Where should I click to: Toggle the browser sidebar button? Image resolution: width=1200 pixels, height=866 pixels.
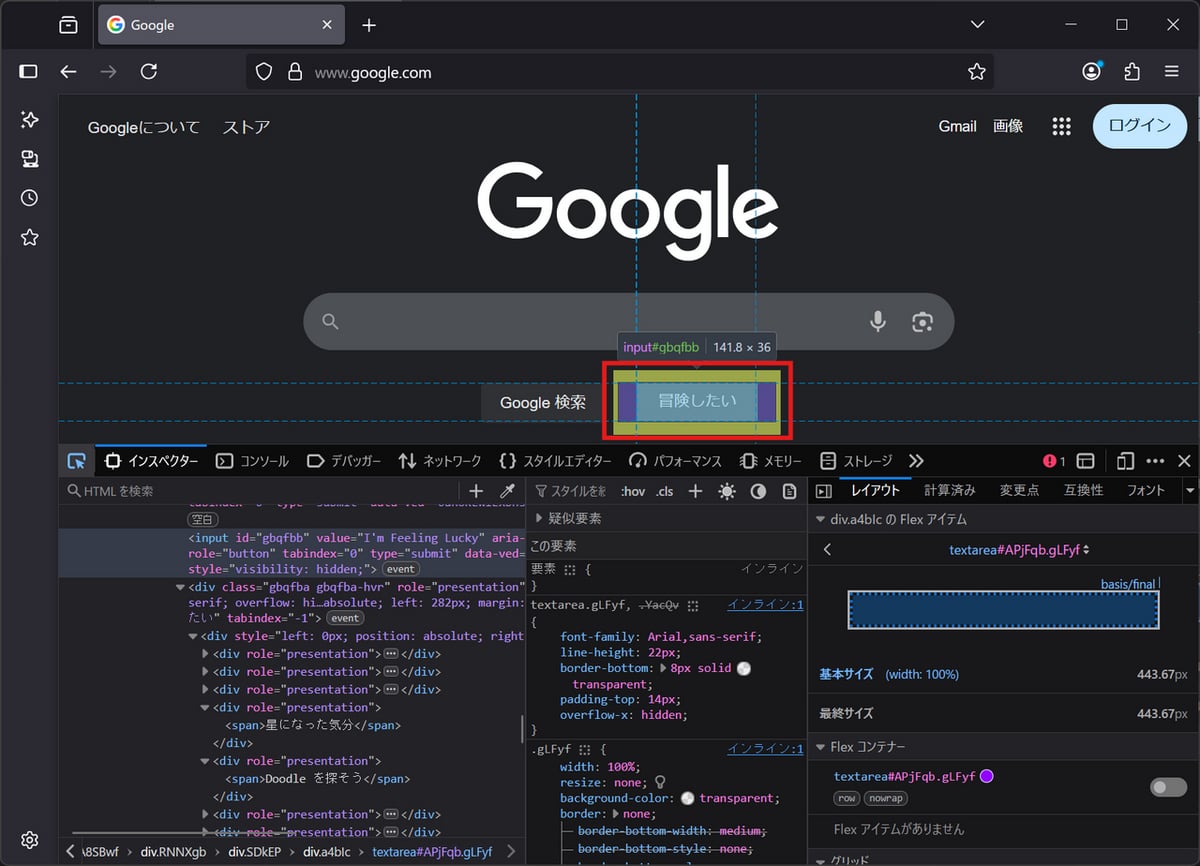pyautogui.click(x=28, y=72)
